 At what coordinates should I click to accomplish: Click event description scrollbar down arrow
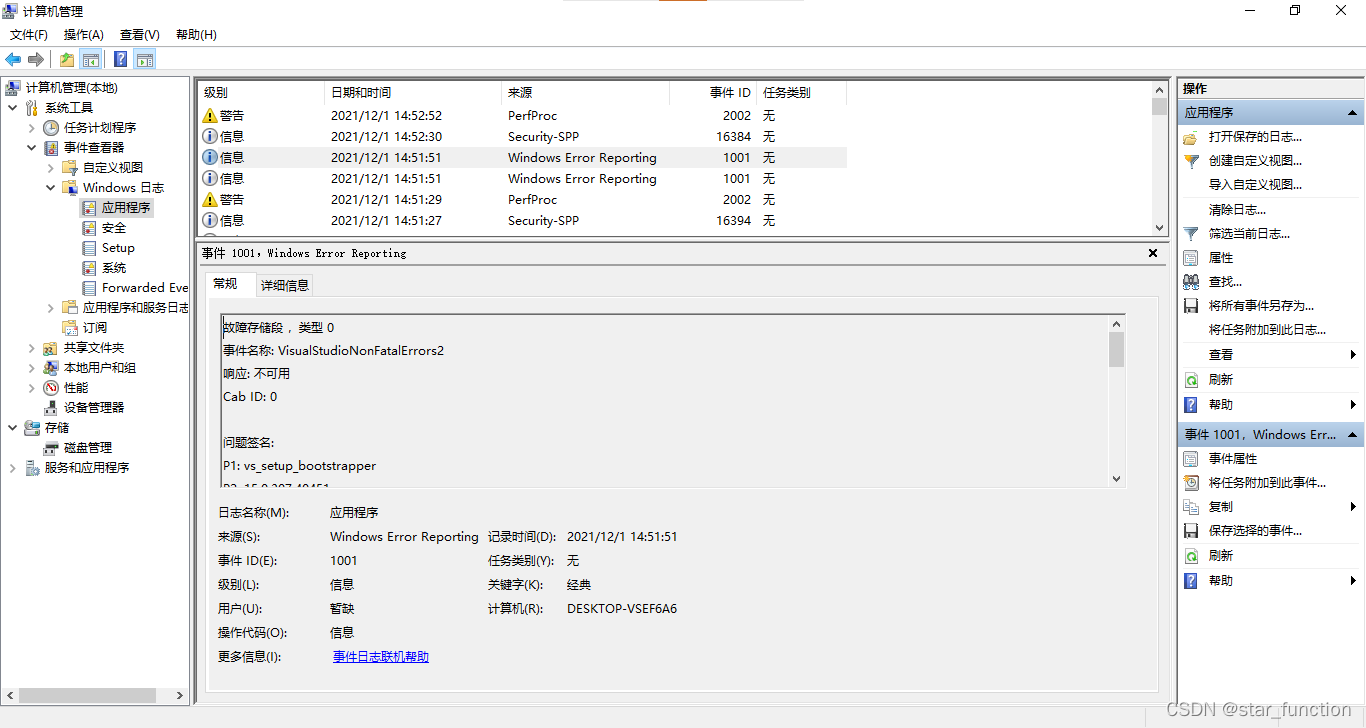(x=1117, y=479)
